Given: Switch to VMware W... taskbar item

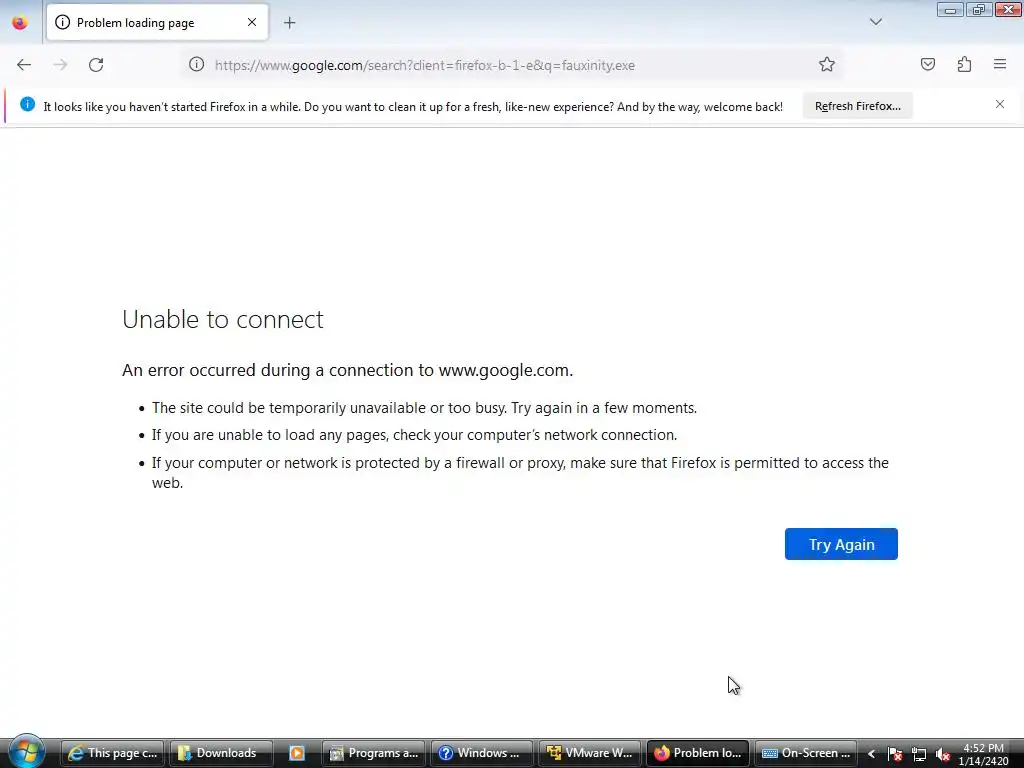Looking at the screenshot, I should coord(590,753).
